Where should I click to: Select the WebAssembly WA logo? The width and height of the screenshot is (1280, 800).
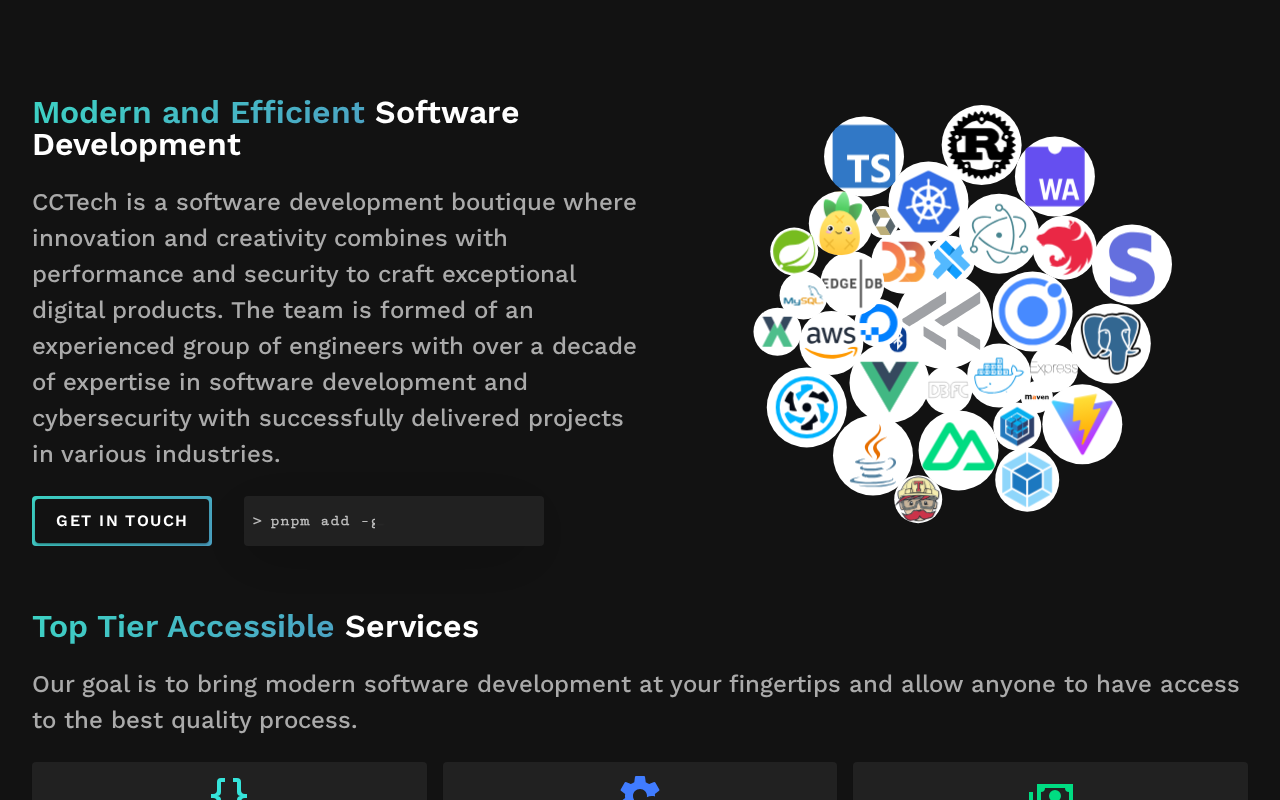point(1055,176)
